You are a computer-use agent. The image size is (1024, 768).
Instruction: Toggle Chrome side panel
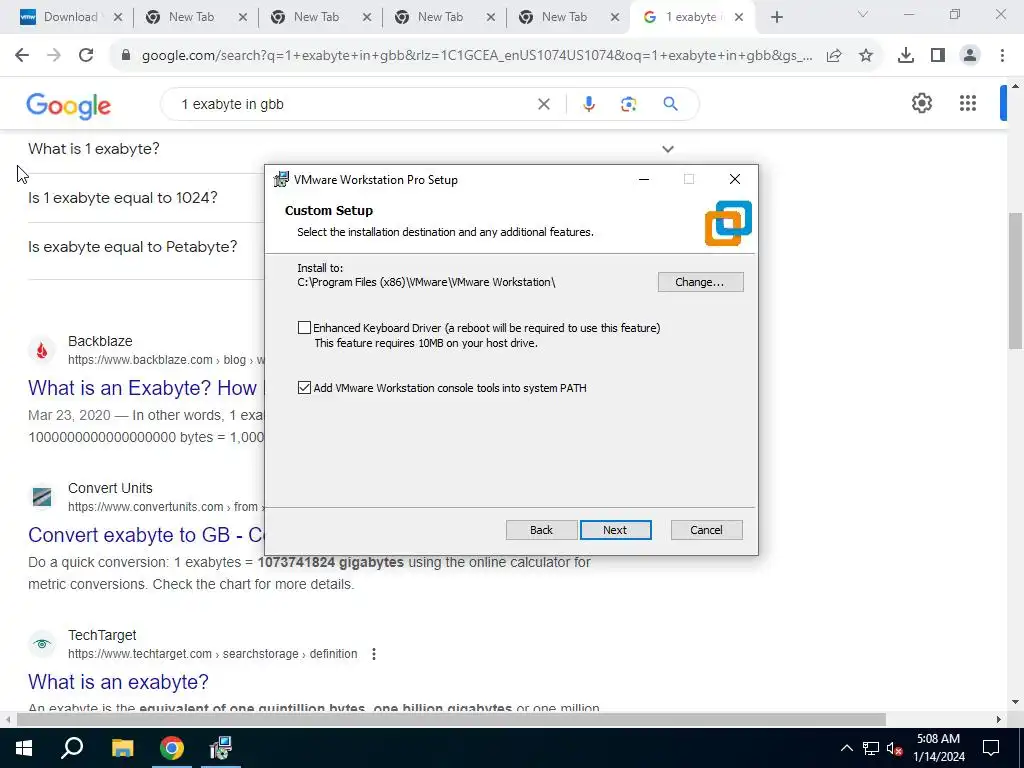tap(938, 56)
